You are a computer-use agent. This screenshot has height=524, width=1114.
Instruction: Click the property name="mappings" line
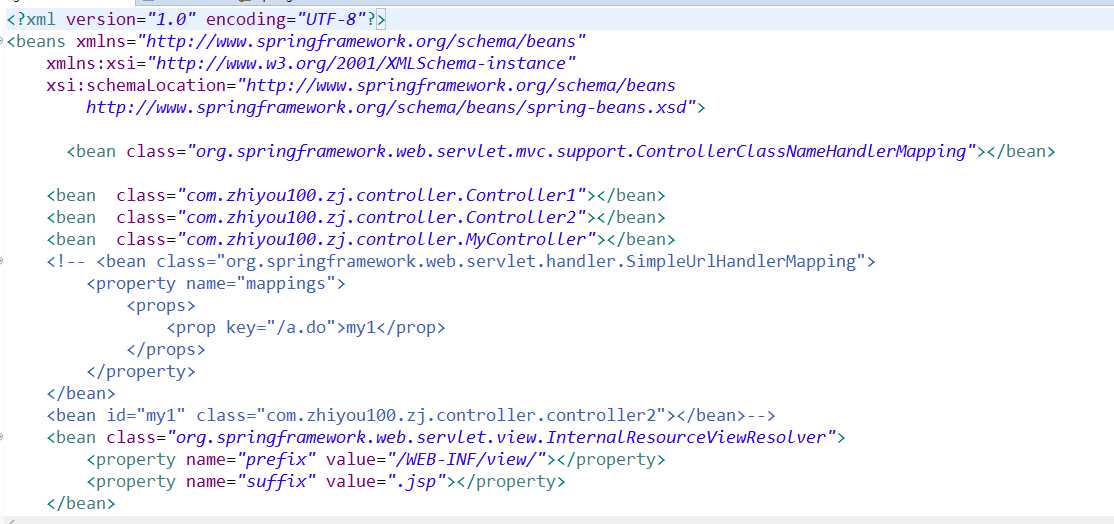click(x=216, y=283)
